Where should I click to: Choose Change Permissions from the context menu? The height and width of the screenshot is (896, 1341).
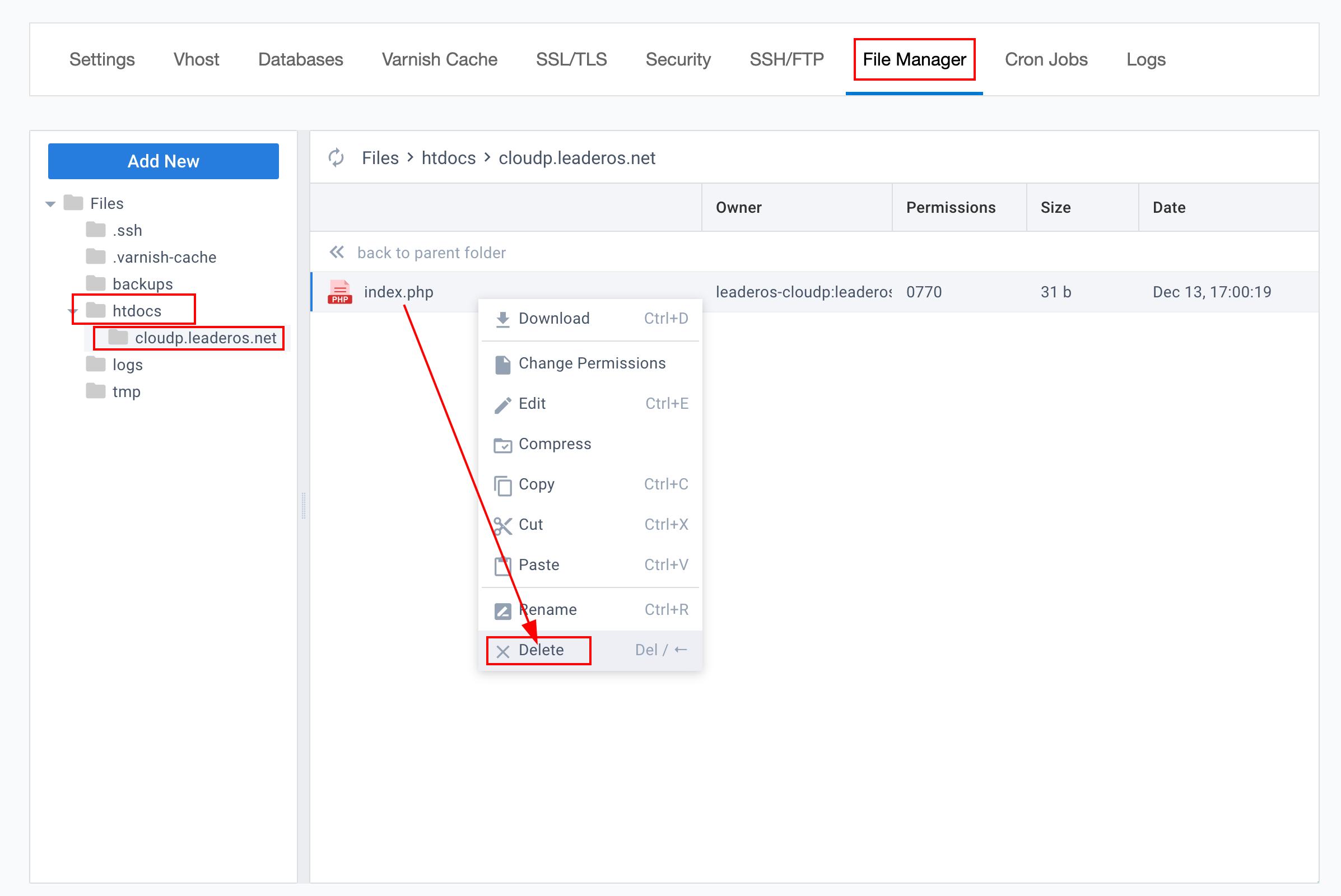(592, 363)
